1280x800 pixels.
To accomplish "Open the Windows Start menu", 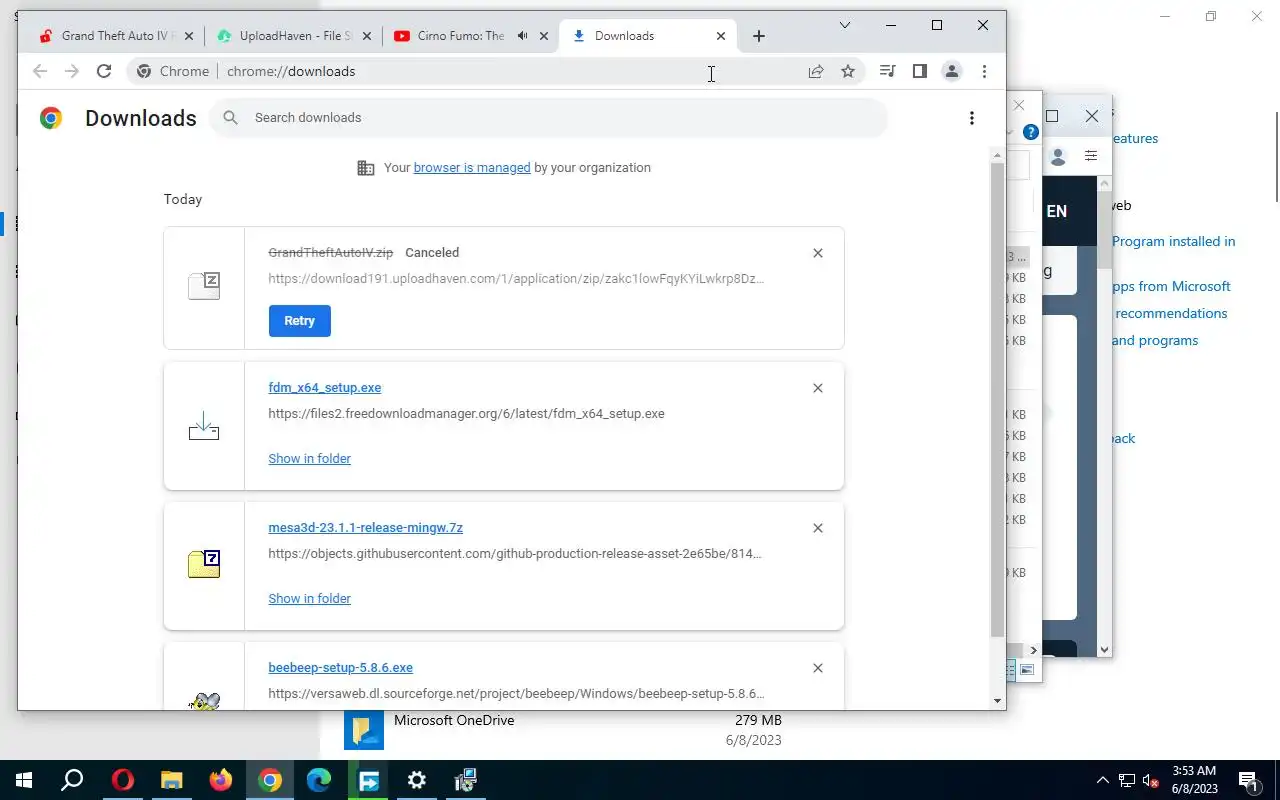I will point(23,780).
